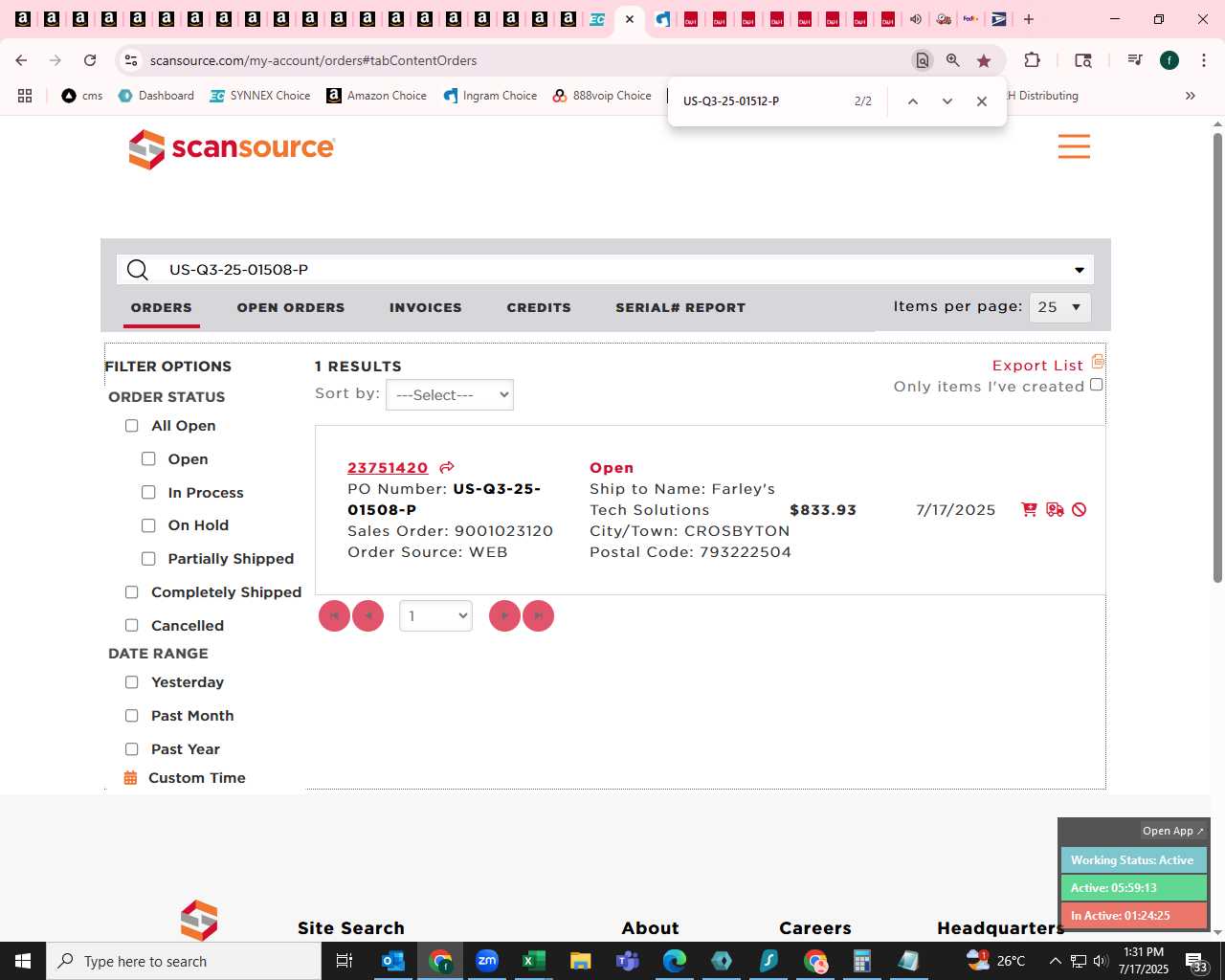Open the SYNNEX Choice bookmark
The image size is (1225, 980).
260,96
